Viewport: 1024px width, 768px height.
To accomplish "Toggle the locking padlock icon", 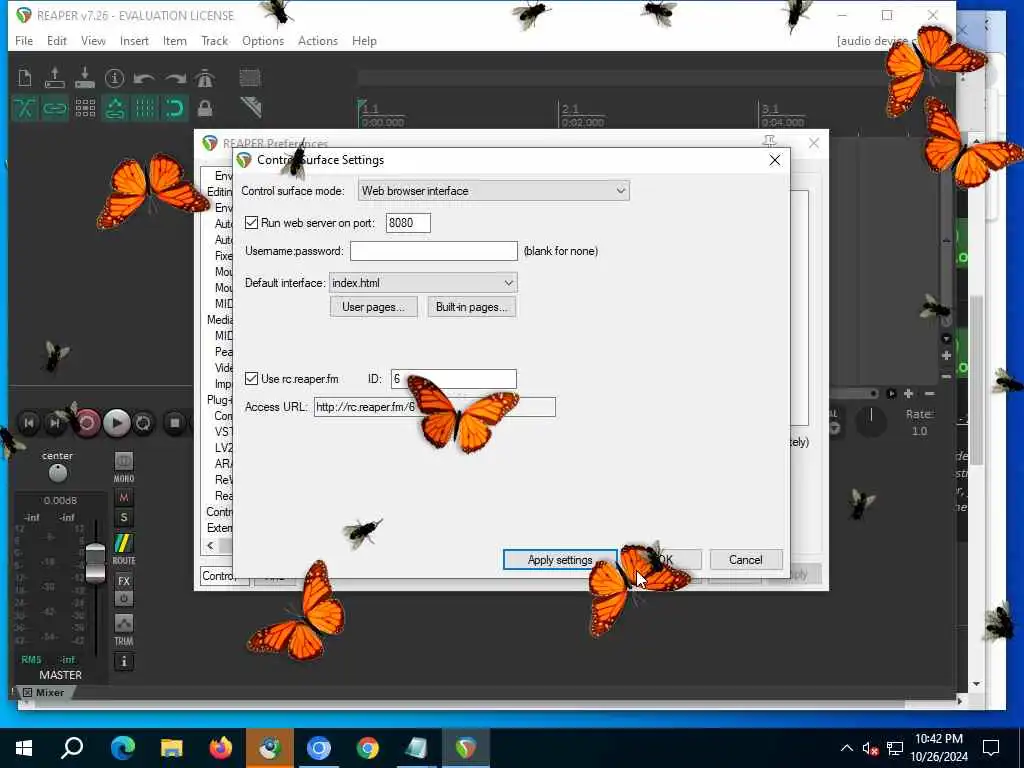I will coord(205,108).
